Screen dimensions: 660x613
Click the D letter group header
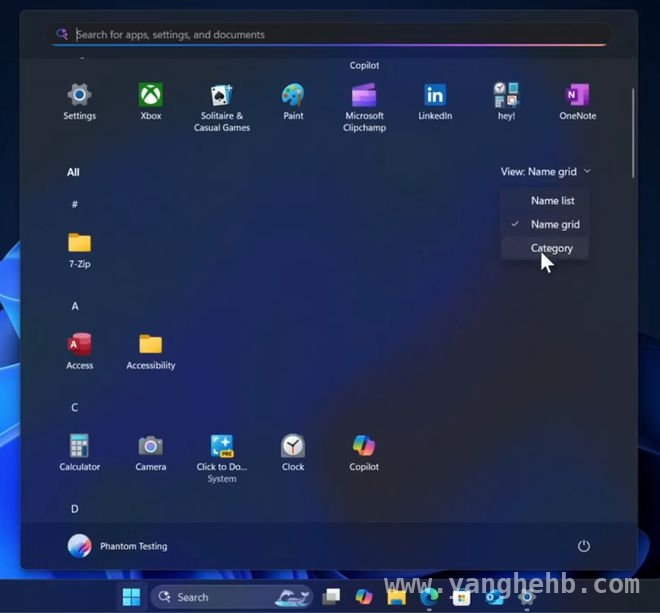(x=75, y=509)
